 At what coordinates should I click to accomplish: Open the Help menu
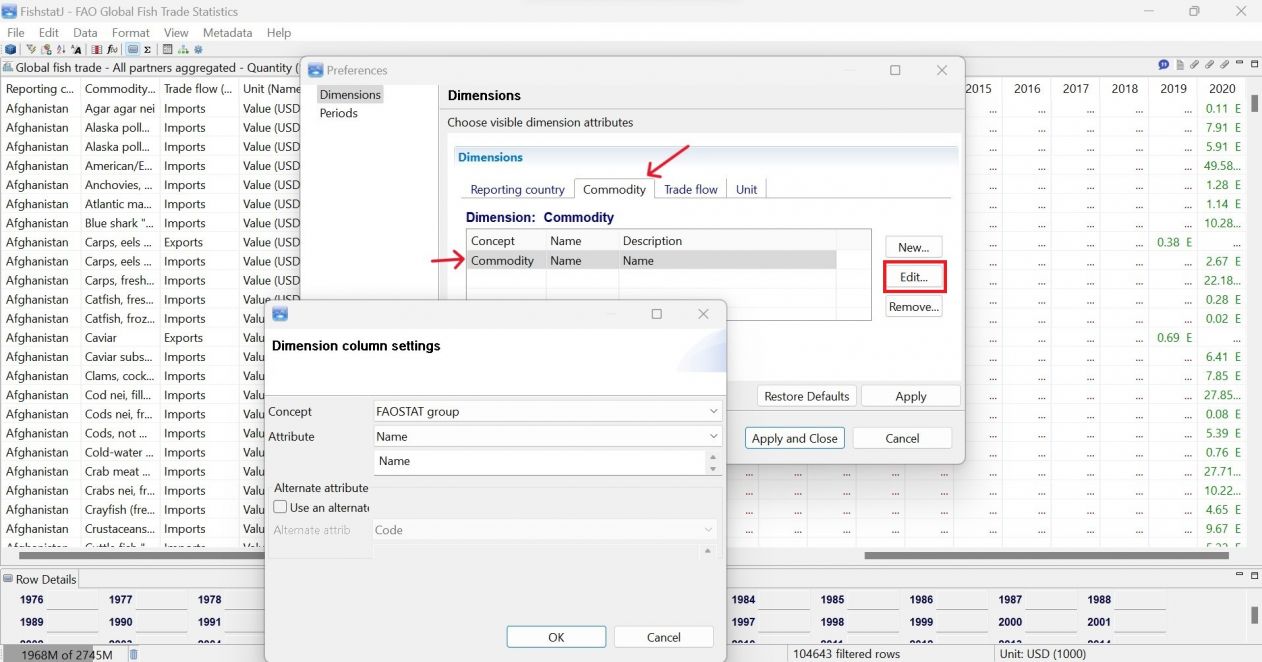[279, 32]
